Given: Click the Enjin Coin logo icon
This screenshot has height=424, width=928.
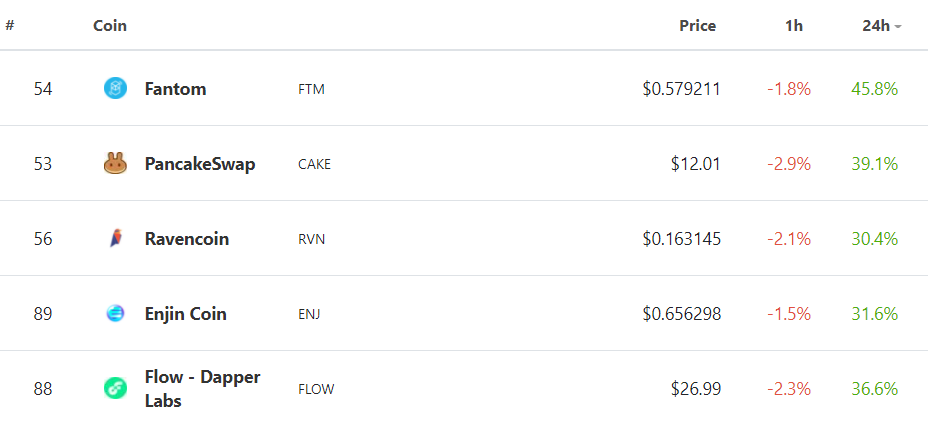Looking at the screenshot, I should (115, 314).
